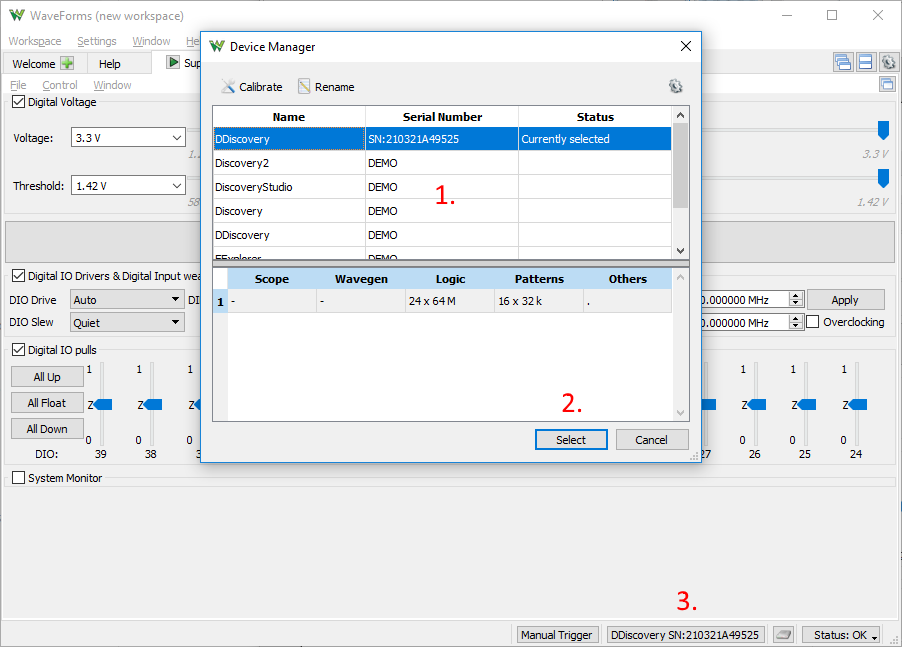Click the Apply button
This screenshot has height=647, width=902.
[x=845, y=300]
